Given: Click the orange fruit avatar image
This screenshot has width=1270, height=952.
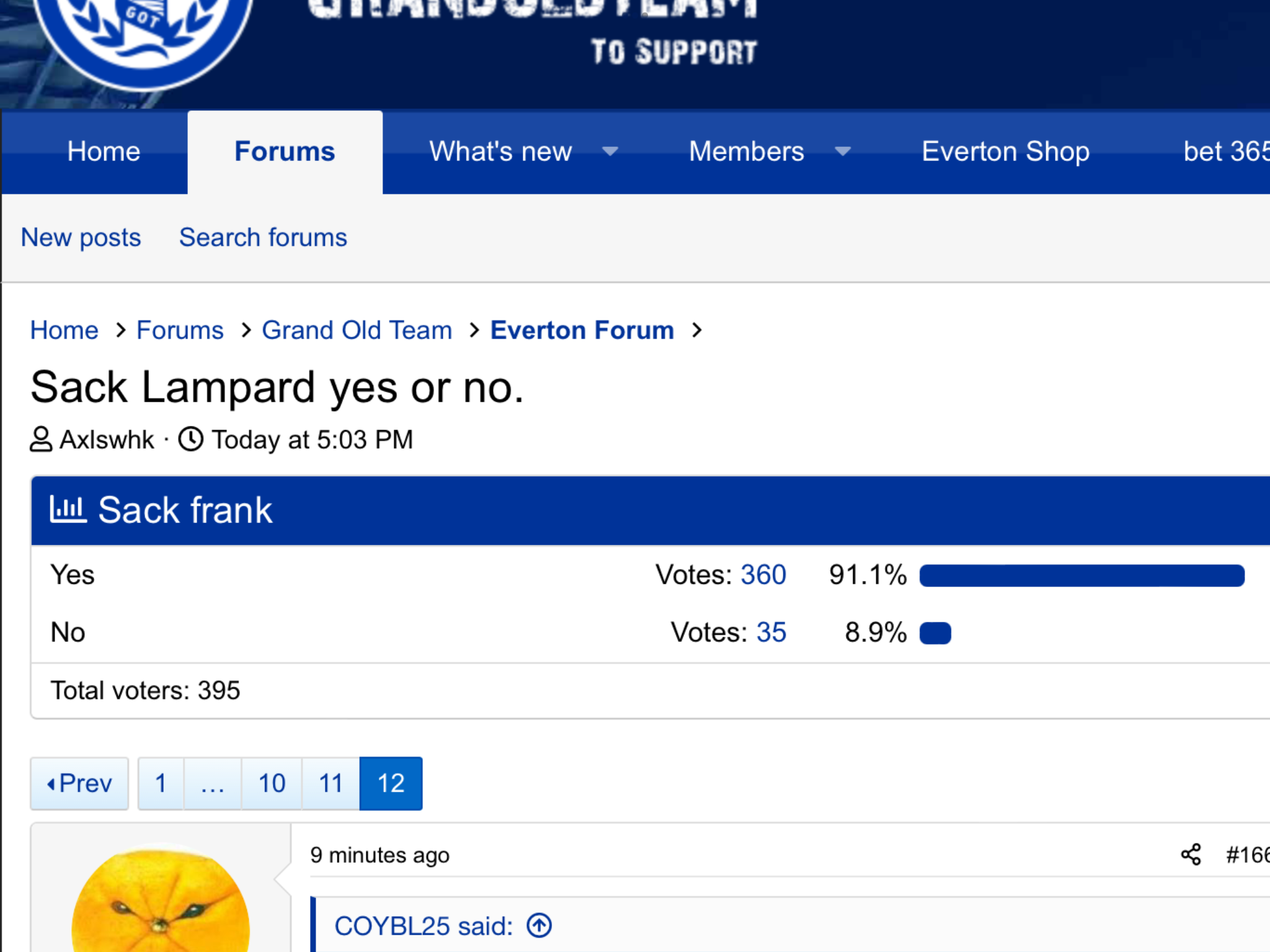Looking at the screenshot, I should point(161,899).
